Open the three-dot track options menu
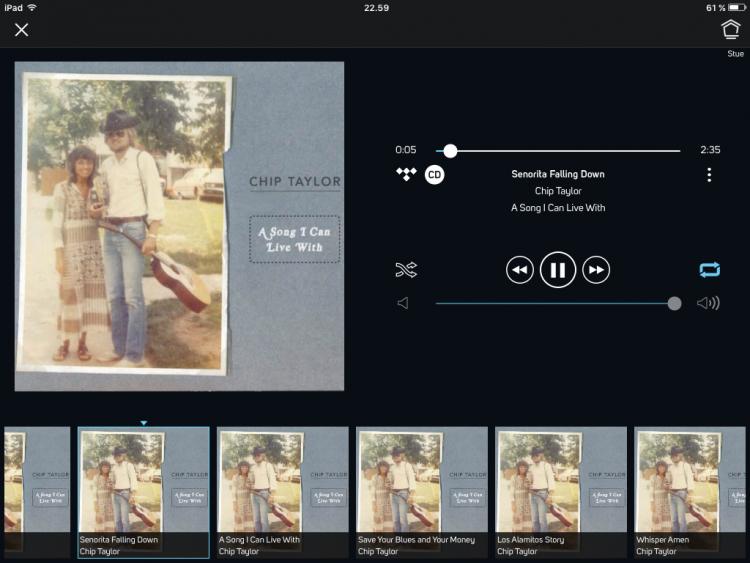Screen dimensions: 750x563 pos(709,175)
